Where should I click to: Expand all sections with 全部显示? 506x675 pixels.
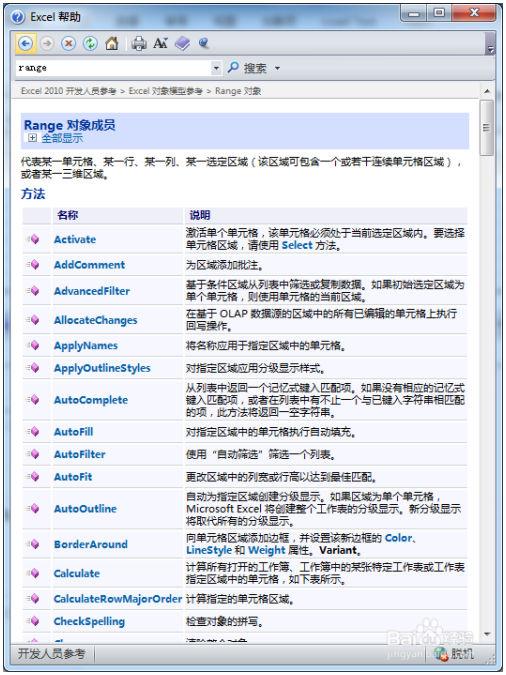pos(56,138)
